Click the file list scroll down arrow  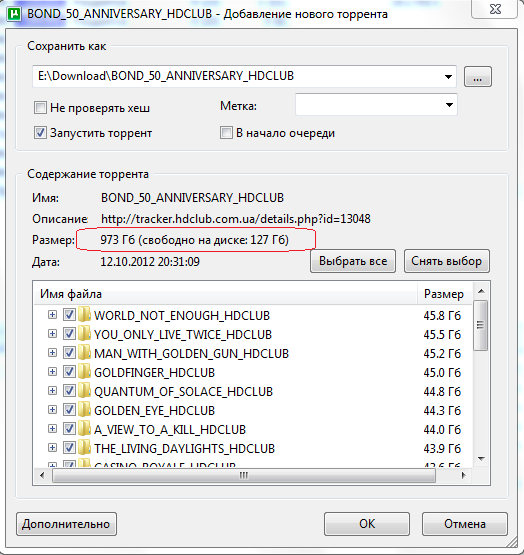[481, 458]
